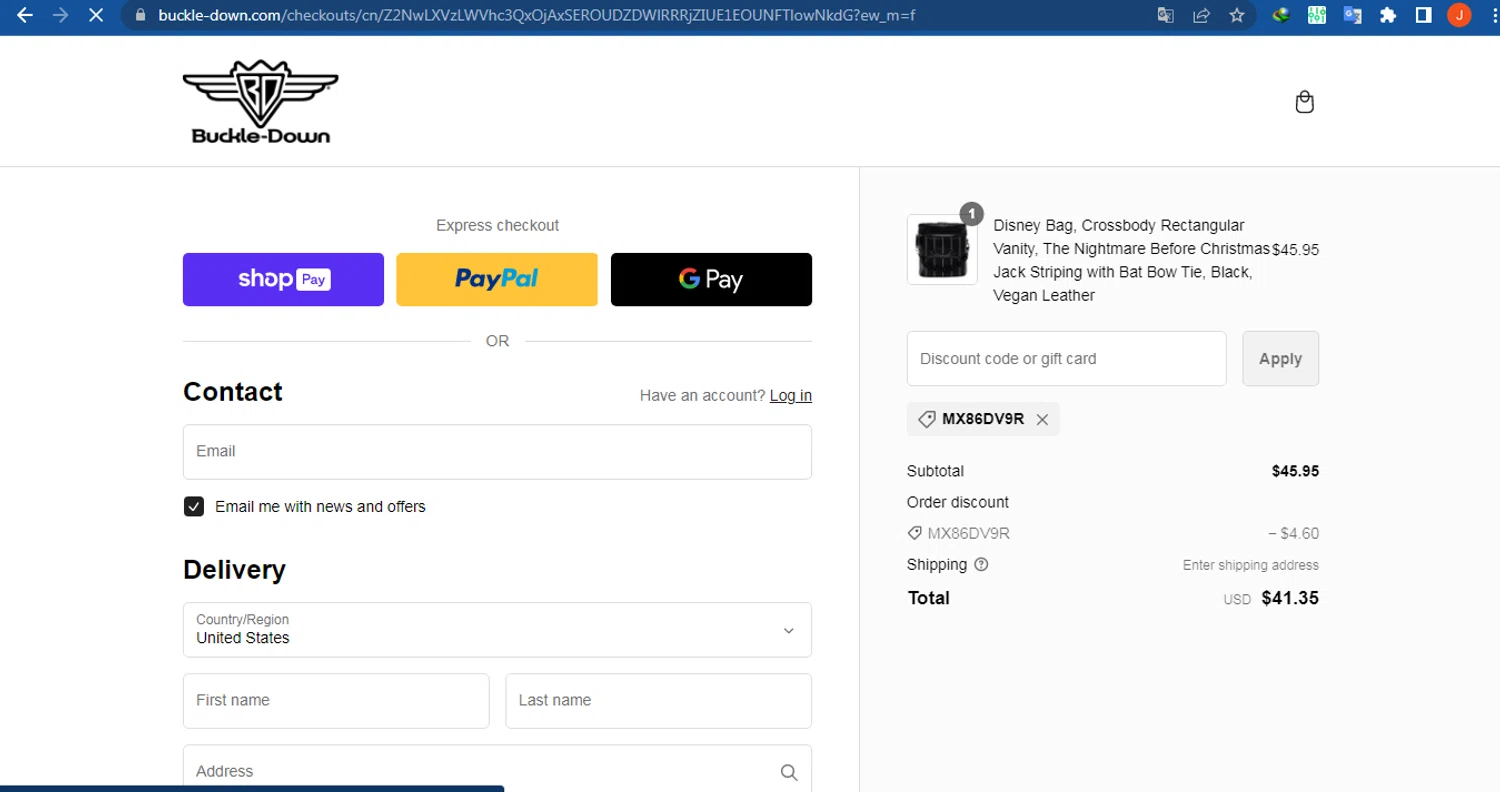1500x792 pixels.
Task: Open the browser side panel icon
Action: coord(1423,15)
